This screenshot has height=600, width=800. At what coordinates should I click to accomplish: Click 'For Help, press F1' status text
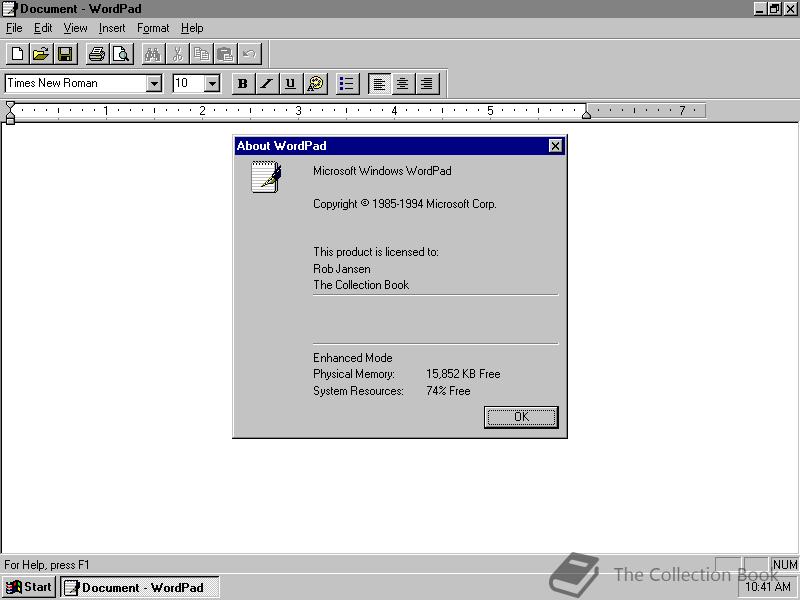[x=47, y=565]
